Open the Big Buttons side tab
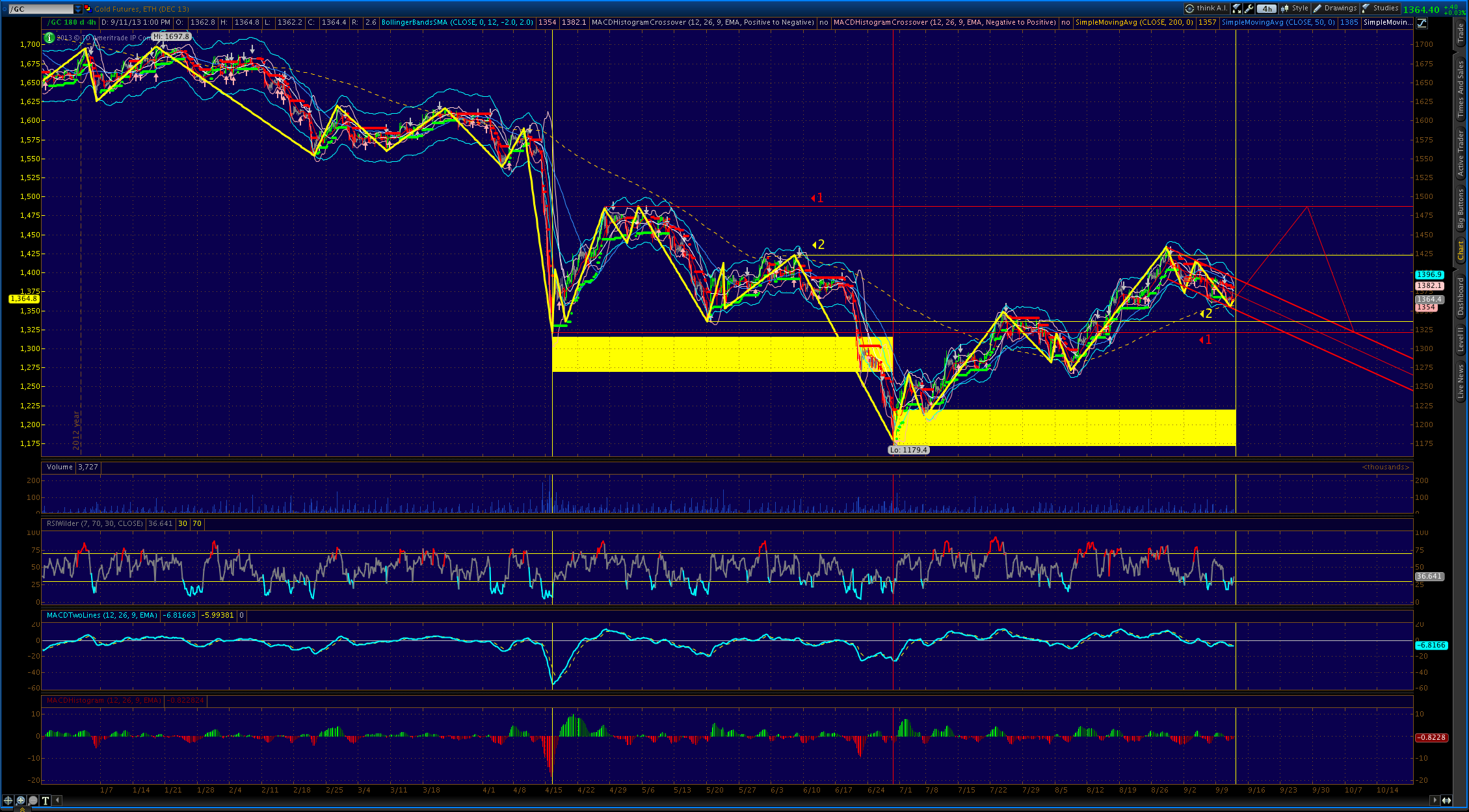Viewport: 1469px width, 812px height. tap(1461, 209)
